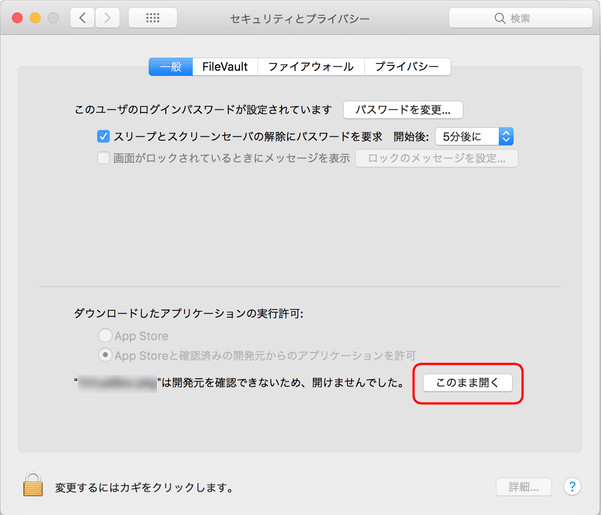Enable 画面がロックされているとき message checkbox
The height and width of the screenshot is (515, 602).
tap(103, 158)
